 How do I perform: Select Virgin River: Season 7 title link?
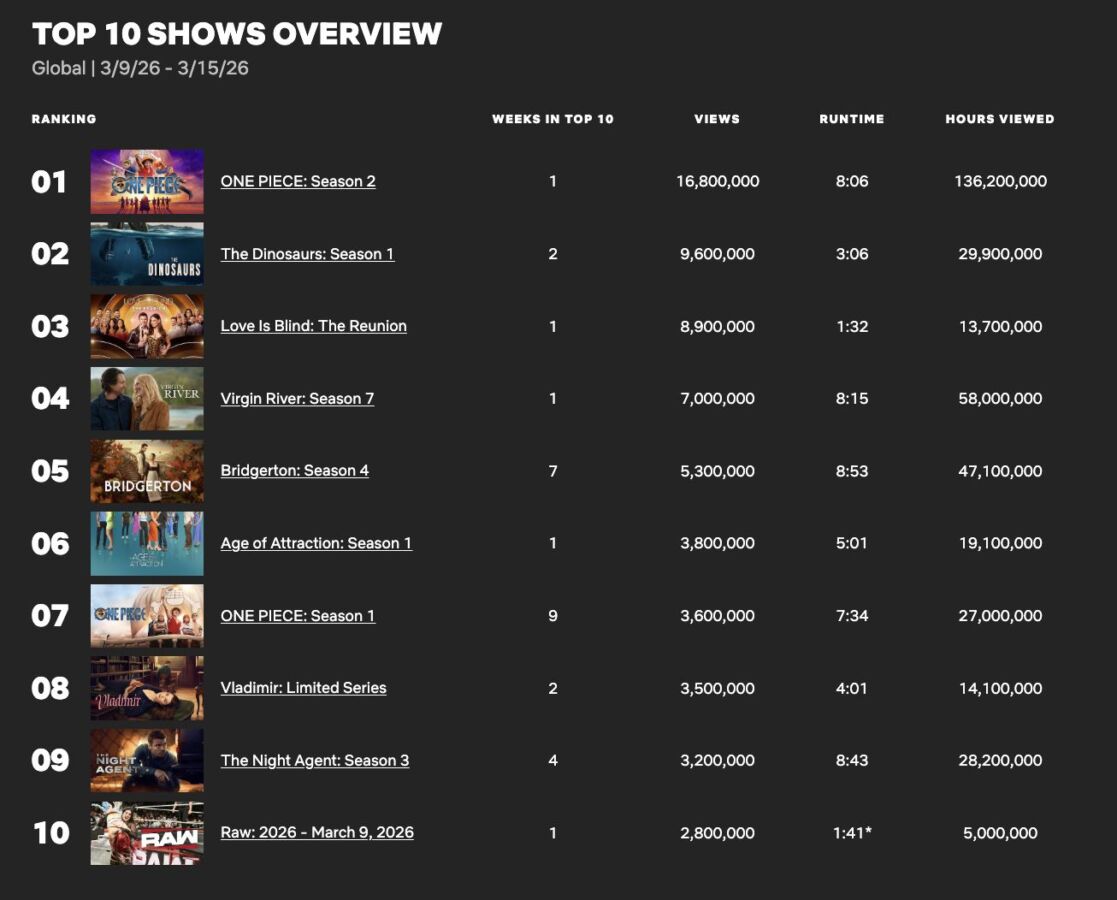pyautogui.click(x=297, y=399)
